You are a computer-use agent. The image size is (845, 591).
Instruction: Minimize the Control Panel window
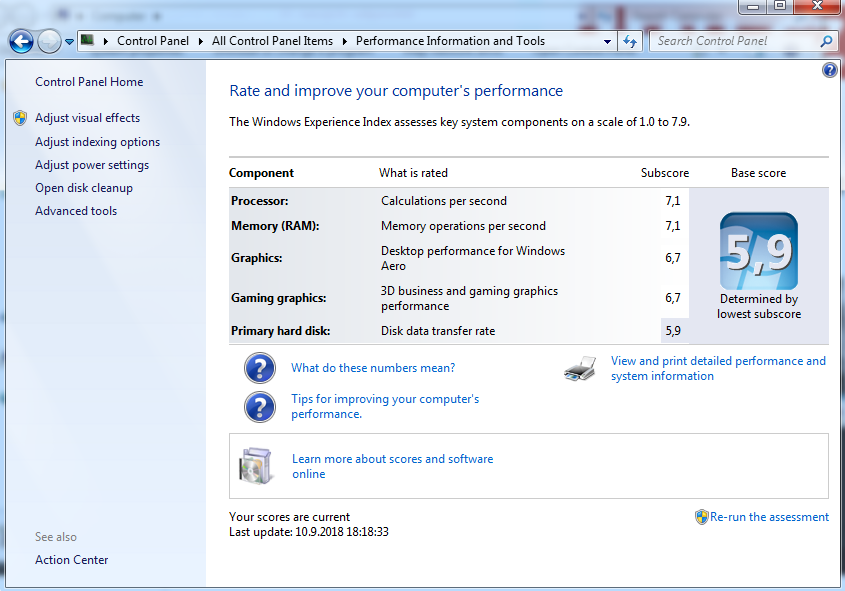tap(753, 6)
